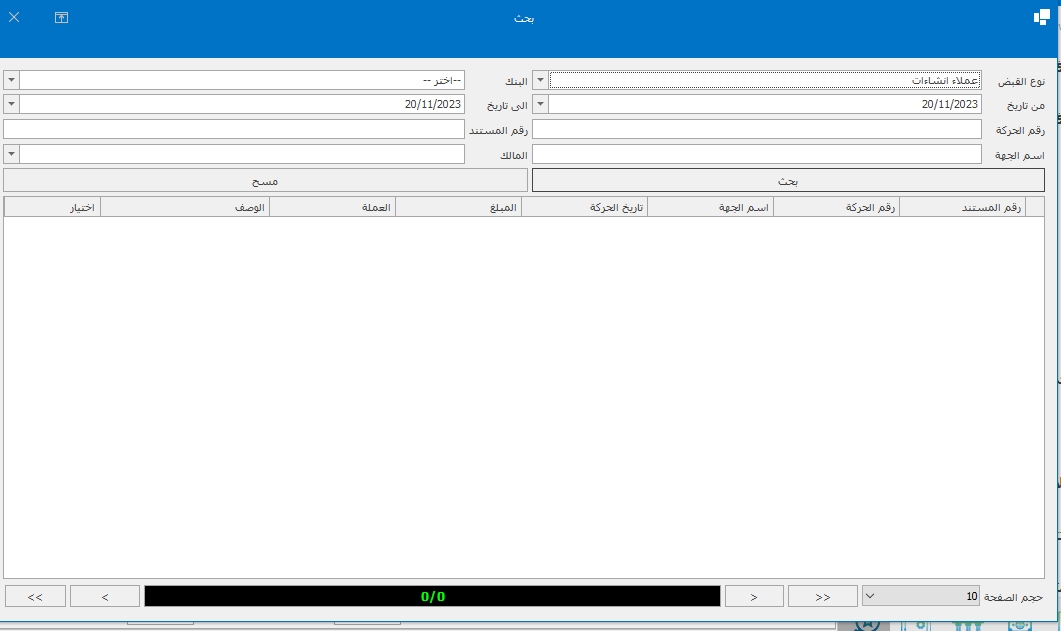Click into the رقم المستند input field
Viewport: 1061px width, 631px height.
pyautogui.click(x=234, y=129)
